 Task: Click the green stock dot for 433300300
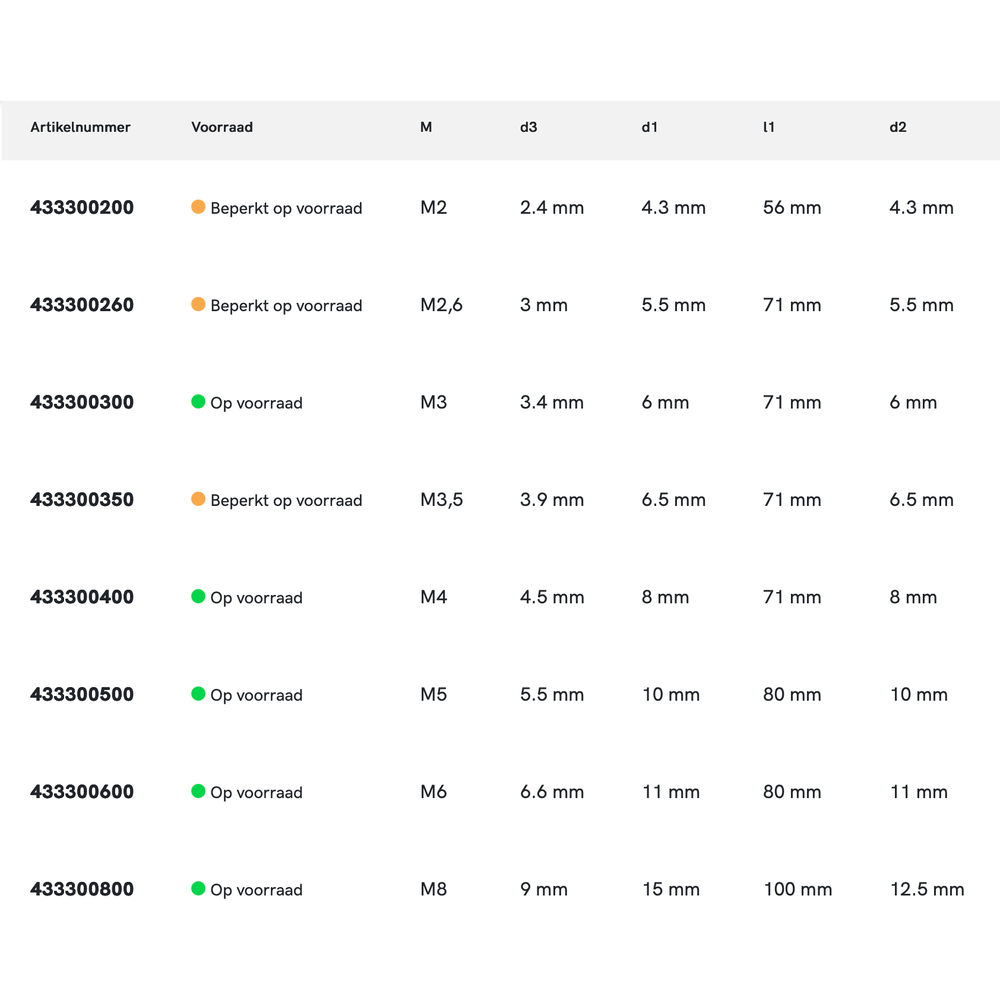[x=198, y=402]
